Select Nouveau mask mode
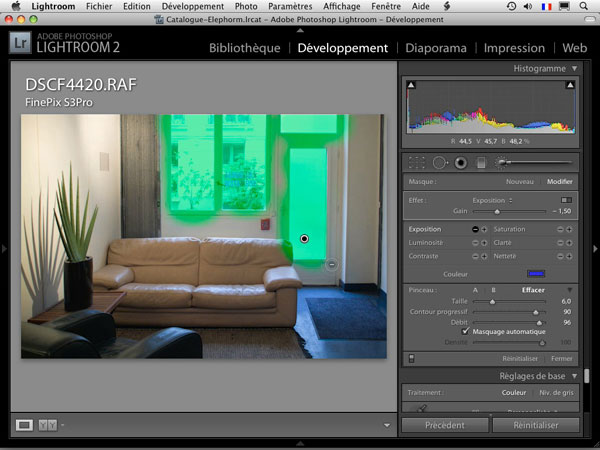This screenshot has width=600, height=450. [520, 182]
